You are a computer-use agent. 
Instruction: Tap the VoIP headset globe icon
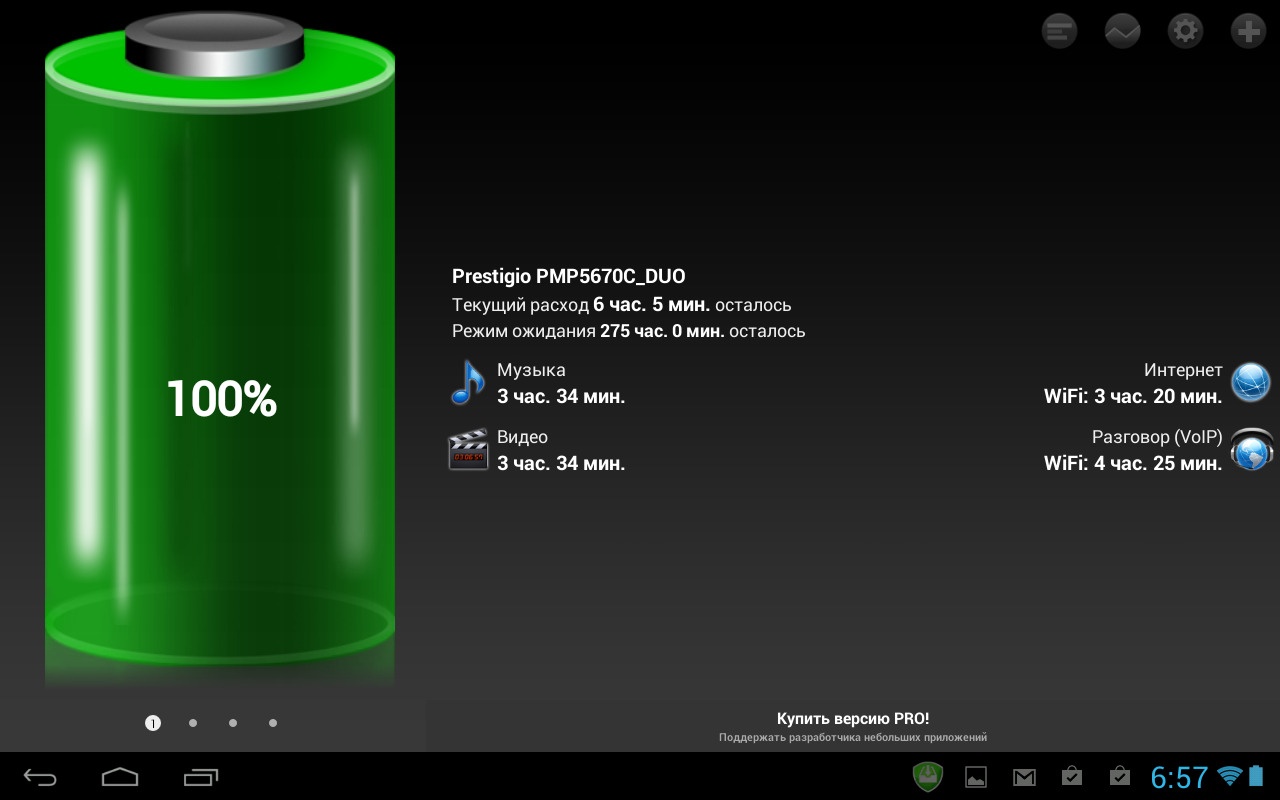coord(1251,450)
